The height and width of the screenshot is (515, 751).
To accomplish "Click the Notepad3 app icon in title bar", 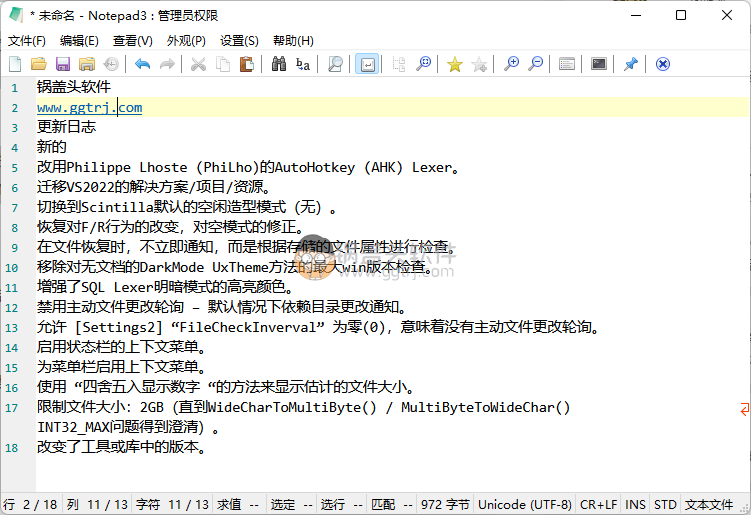I will tap(16, 15).
